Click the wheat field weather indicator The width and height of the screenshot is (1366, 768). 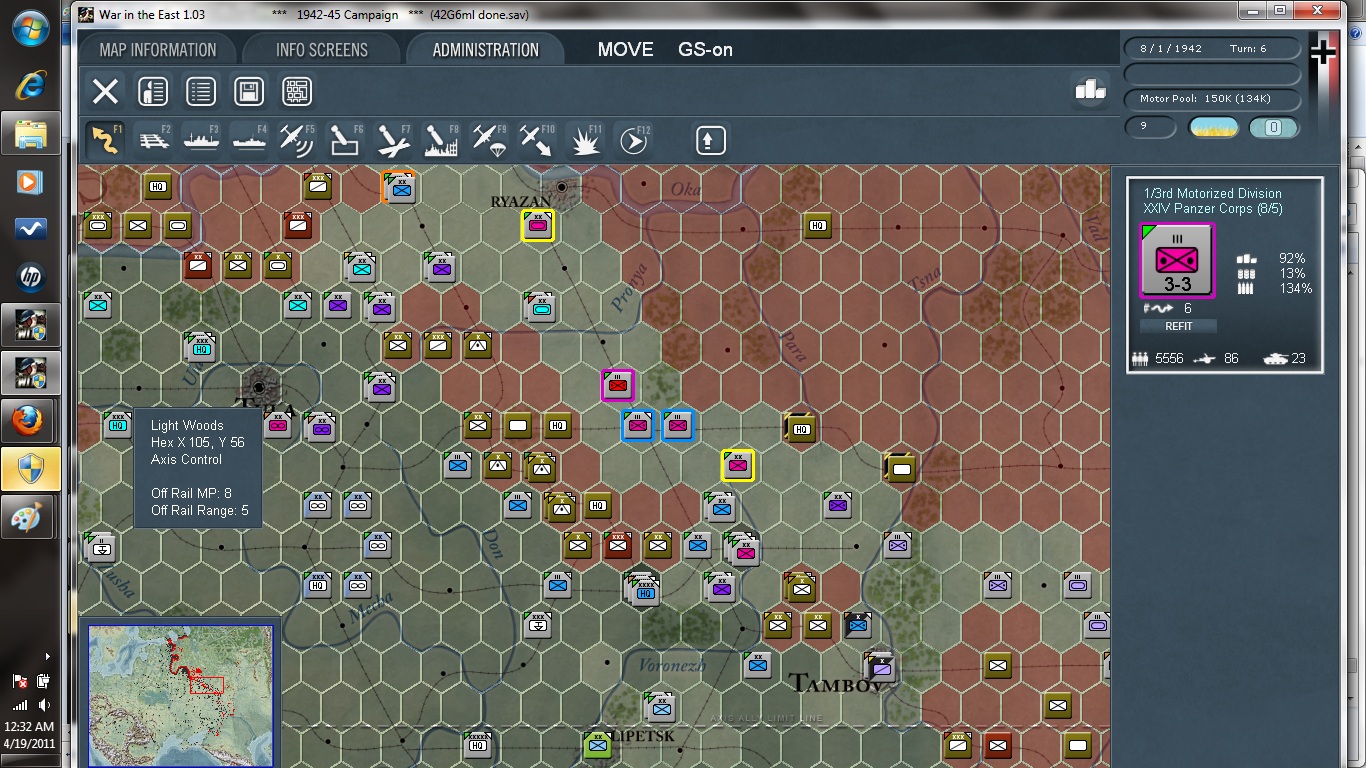(1213, 127)
